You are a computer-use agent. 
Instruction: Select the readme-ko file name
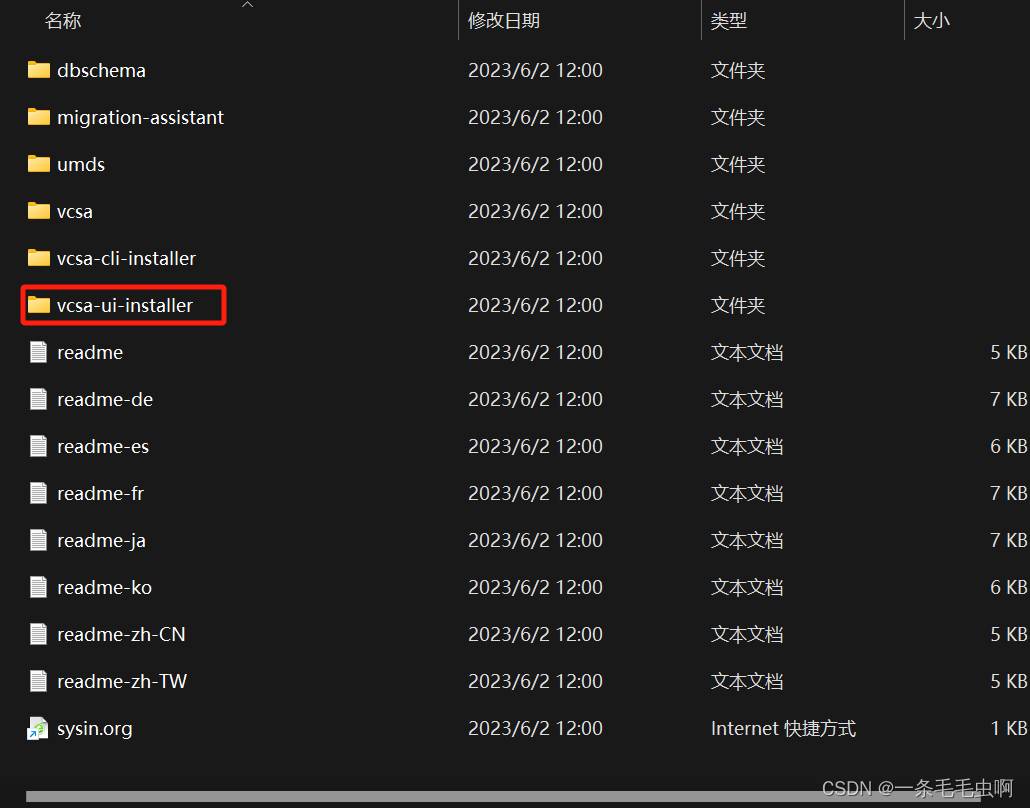click(x=104, y=587)
